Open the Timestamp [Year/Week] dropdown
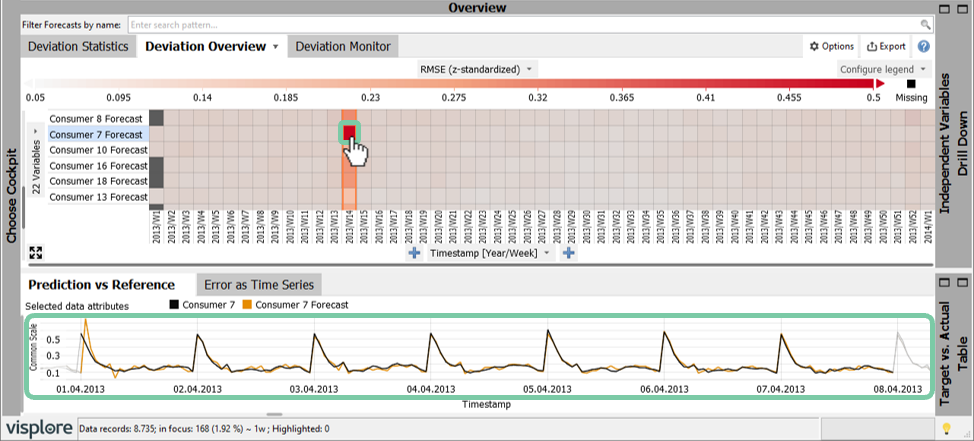 [x=491, y=253]
